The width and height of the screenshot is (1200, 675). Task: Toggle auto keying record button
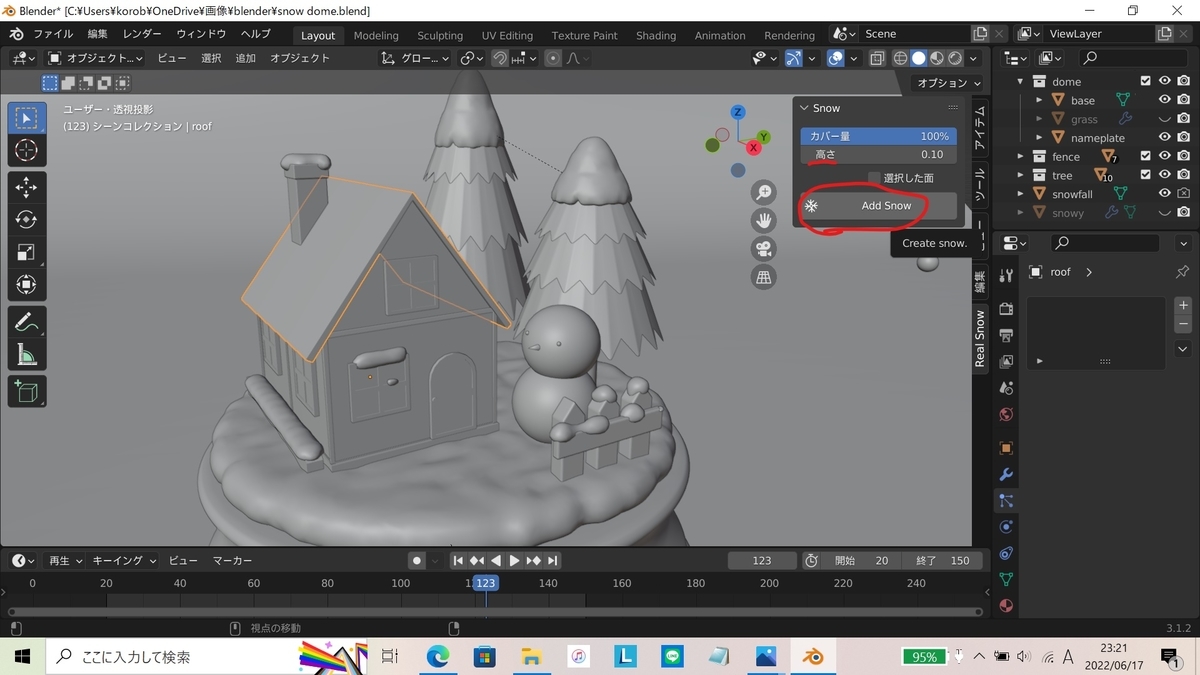[x=417, y=561]
